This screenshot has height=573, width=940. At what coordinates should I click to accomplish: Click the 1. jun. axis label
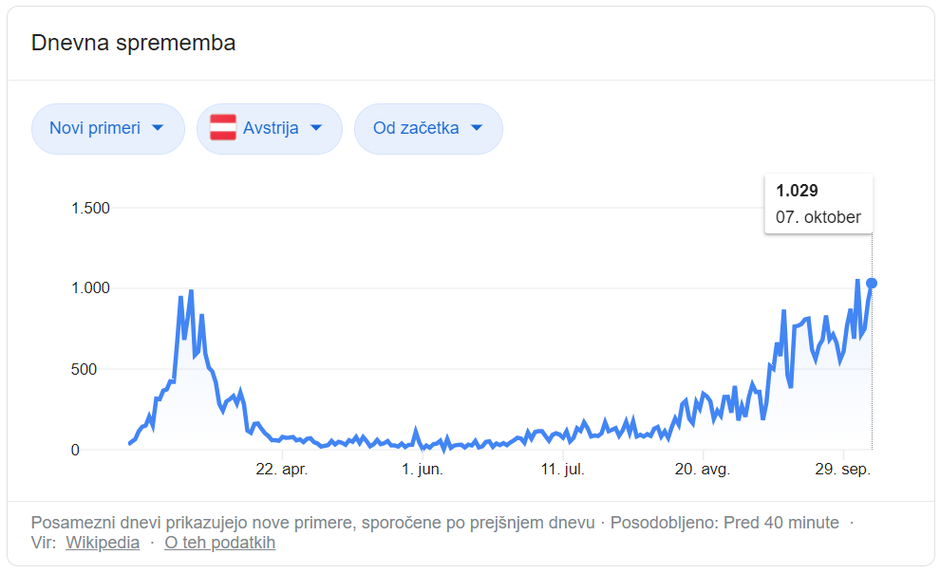tap(422, 469)
